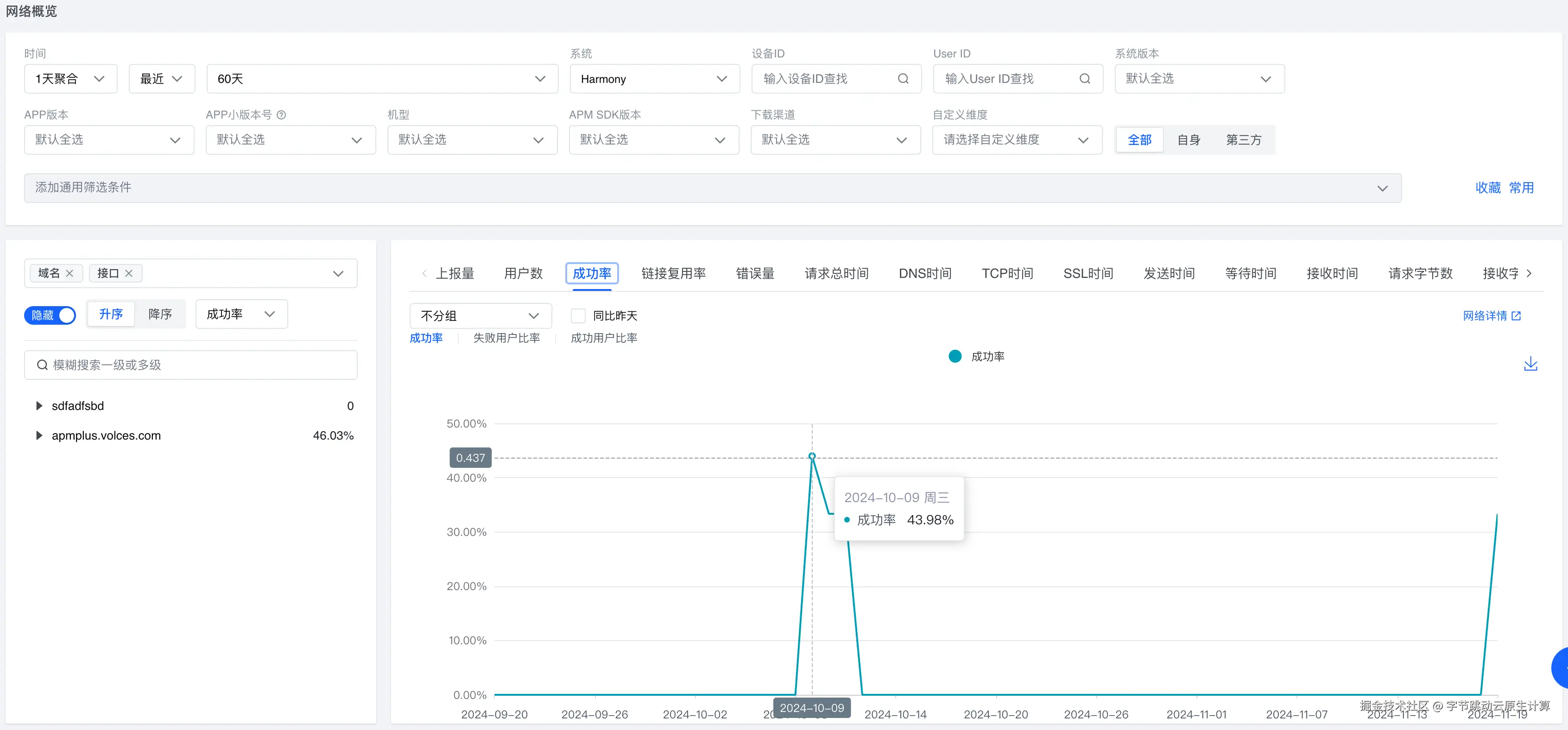Select 降序 sort order

(160, 314)
